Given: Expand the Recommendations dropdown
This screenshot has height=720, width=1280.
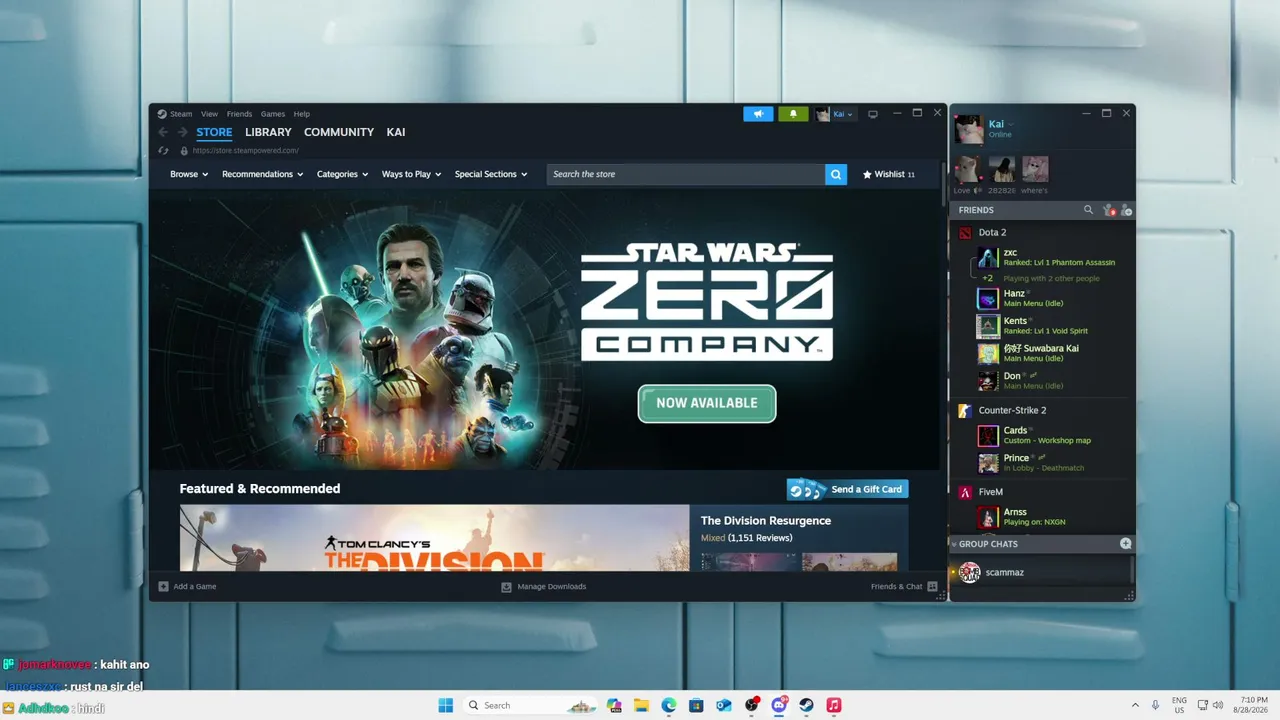Looking at the screenshot, I should 263,174.
